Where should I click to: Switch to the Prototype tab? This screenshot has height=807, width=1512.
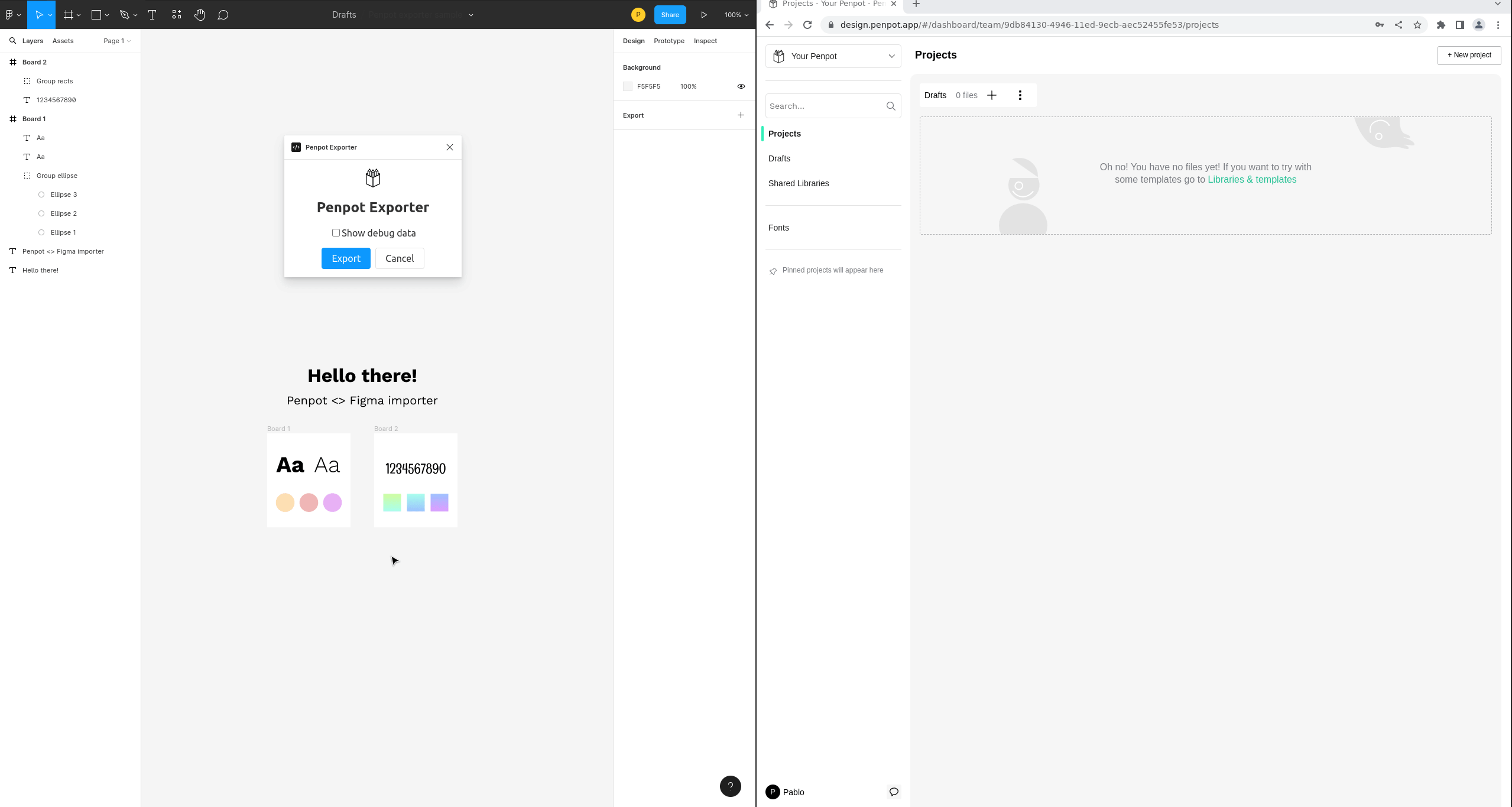tap(669, 41)
